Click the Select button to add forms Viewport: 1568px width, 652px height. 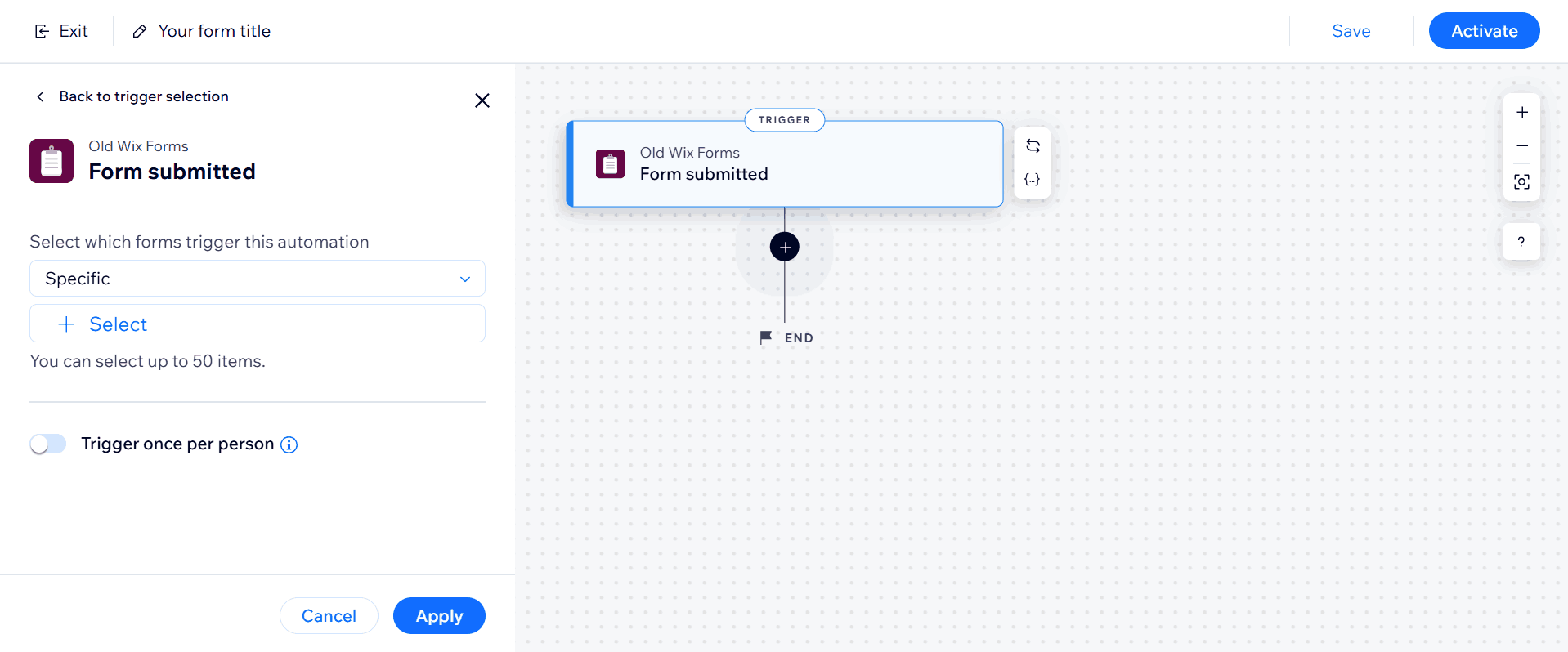258,324
